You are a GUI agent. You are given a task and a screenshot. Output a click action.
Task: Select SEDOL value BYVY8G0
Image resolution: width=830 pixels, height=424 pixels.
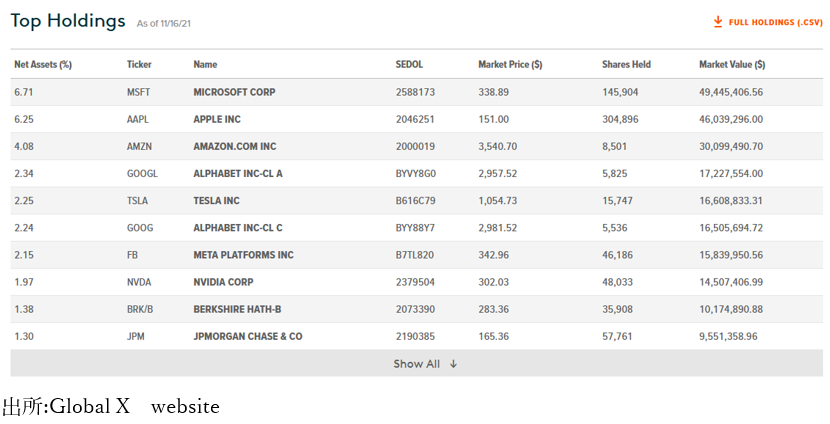click(416, 174)
